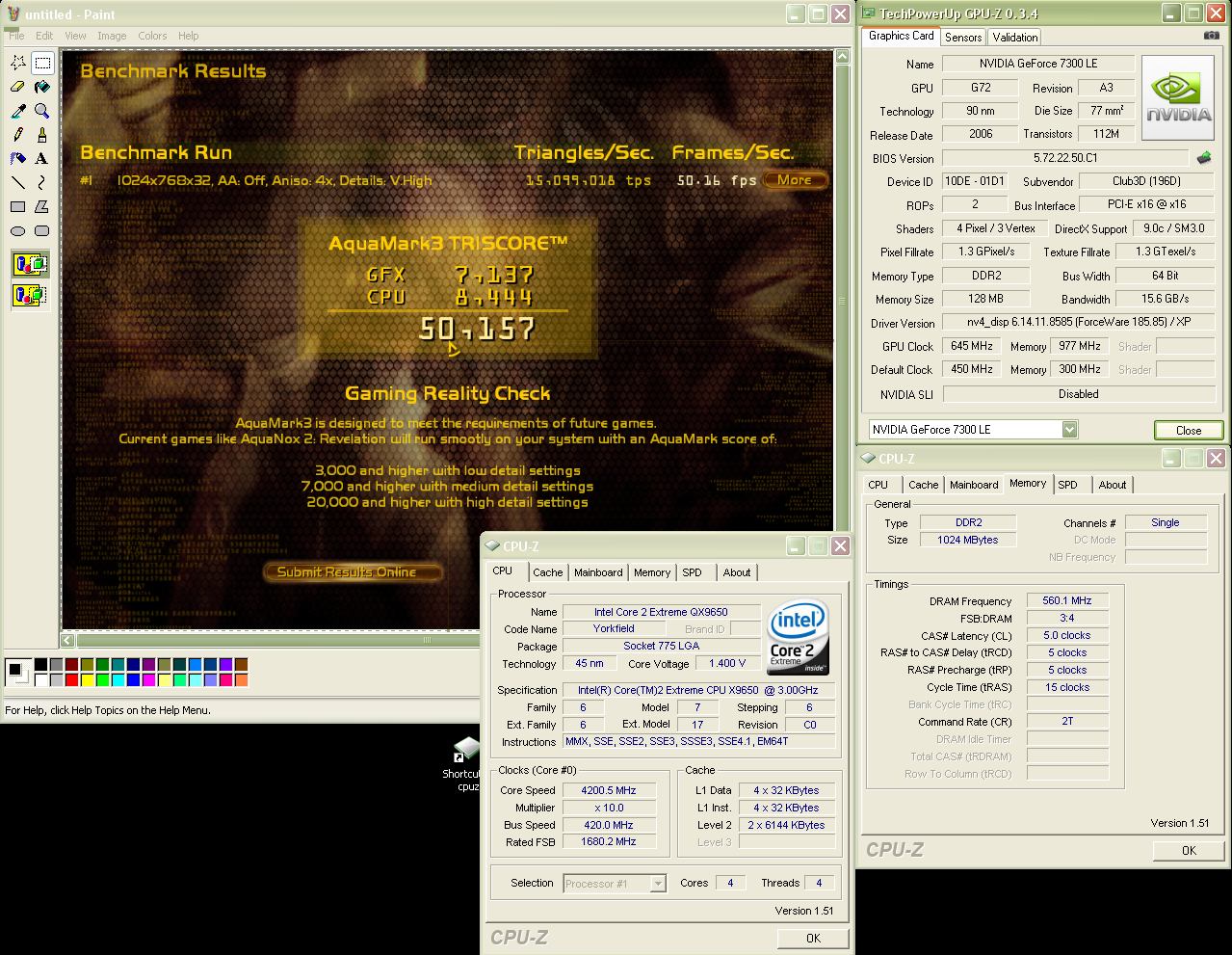1232x955 pixels.
Task: Click the Paint horizontal scrollbar left arrow
Action: [68, 640]
